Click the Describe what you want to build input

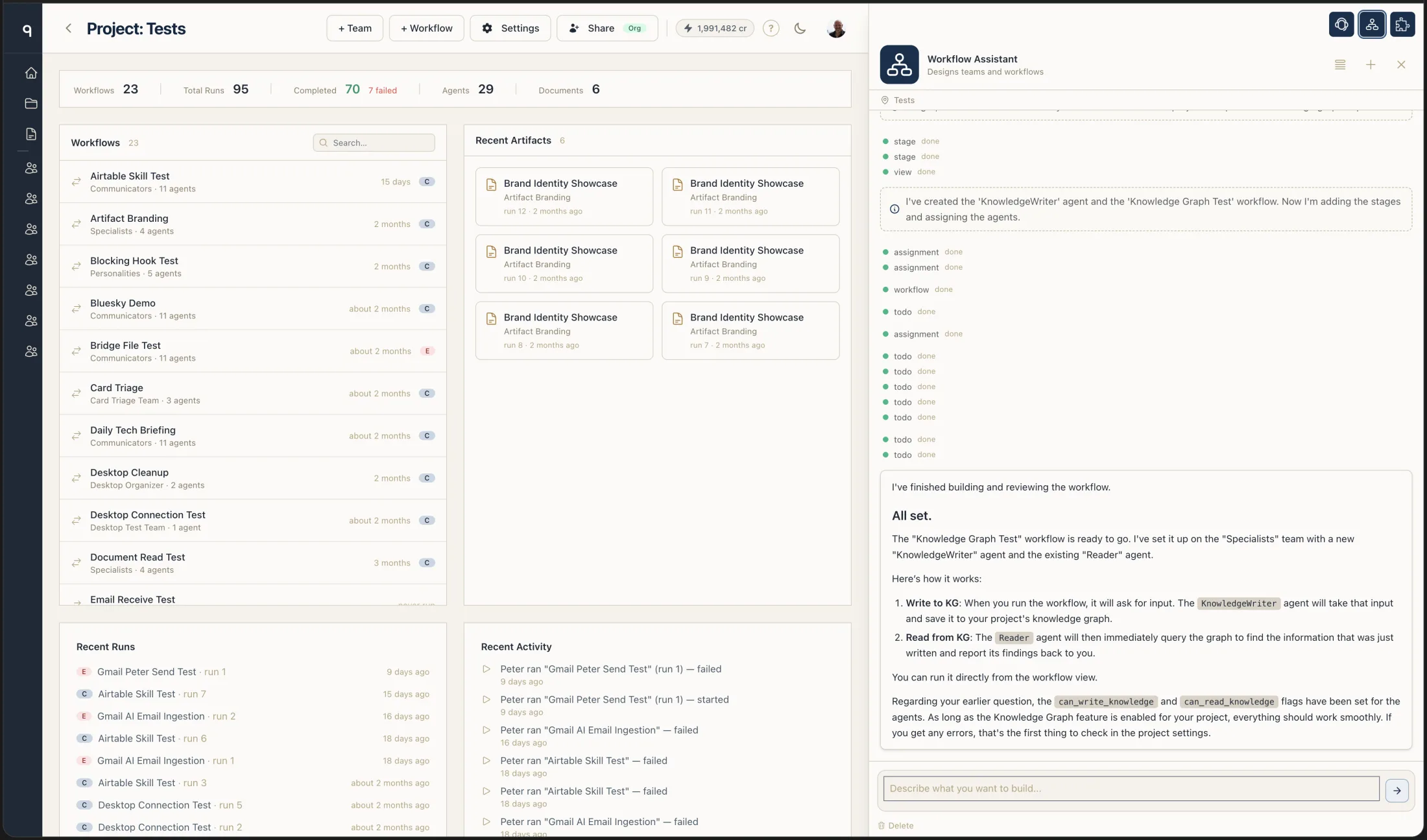click(x=1131, y=789)
